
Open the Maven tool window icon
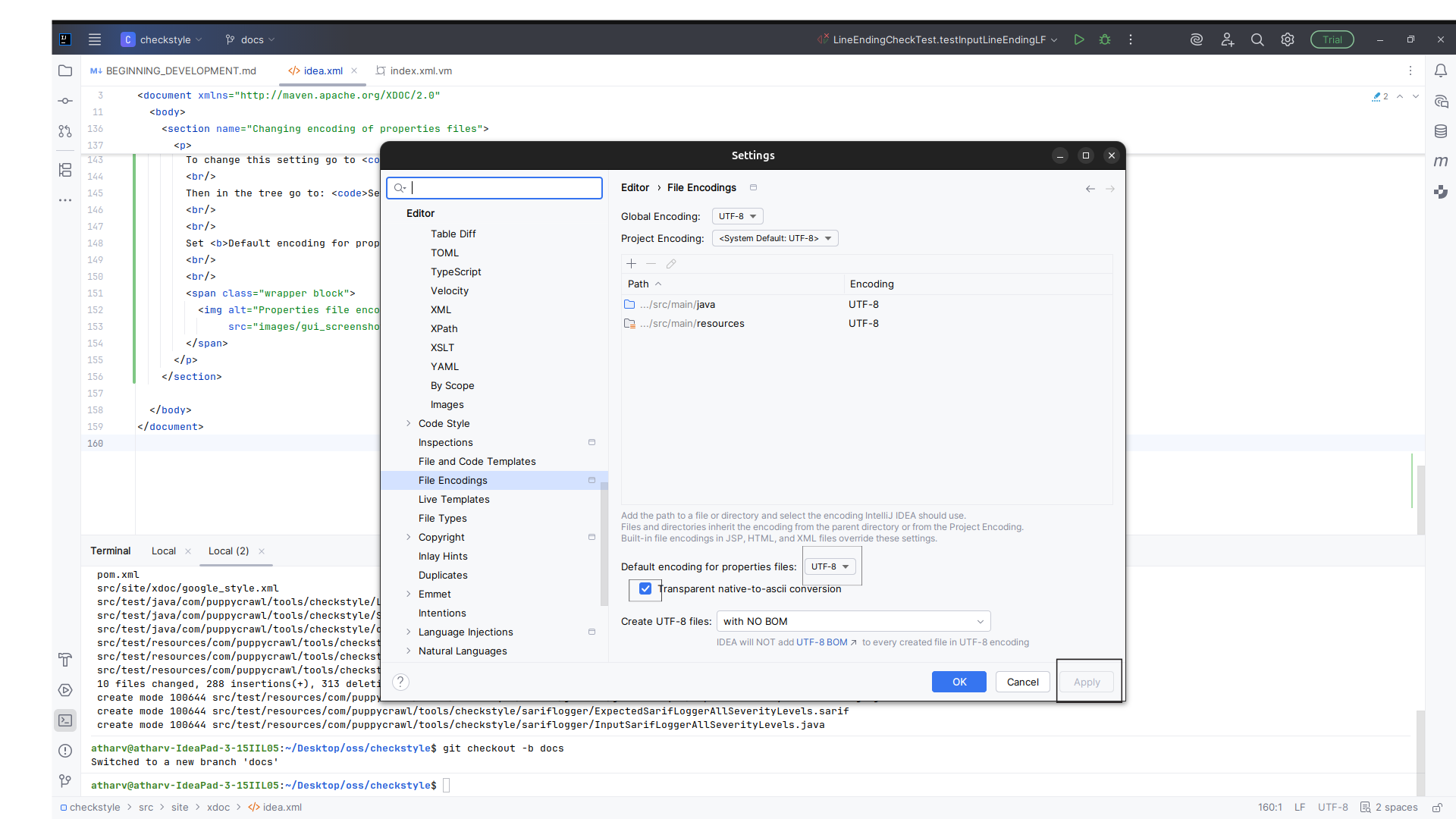[1442, 162]
